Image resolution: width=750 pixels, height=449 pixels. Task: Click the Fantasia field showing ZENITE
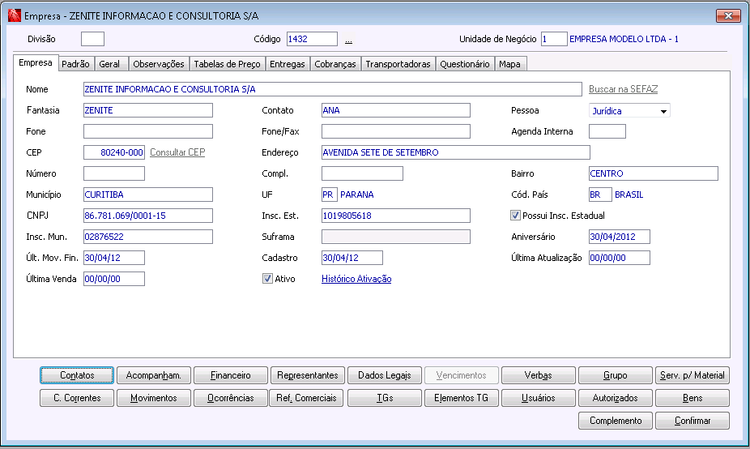(x=148, y=110)
